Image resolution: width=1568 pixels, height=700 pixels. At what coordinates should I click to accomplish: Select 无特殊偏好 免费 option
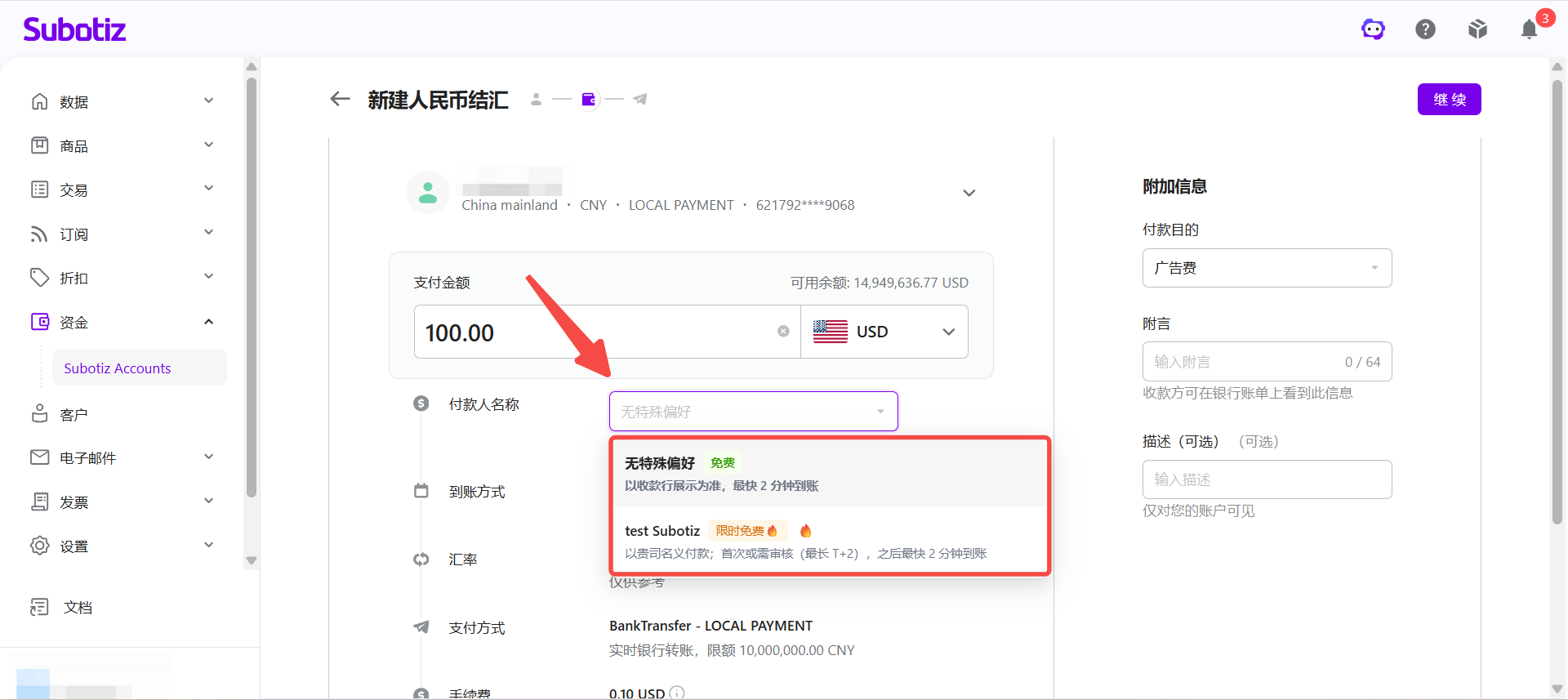[x=829, y=474]
